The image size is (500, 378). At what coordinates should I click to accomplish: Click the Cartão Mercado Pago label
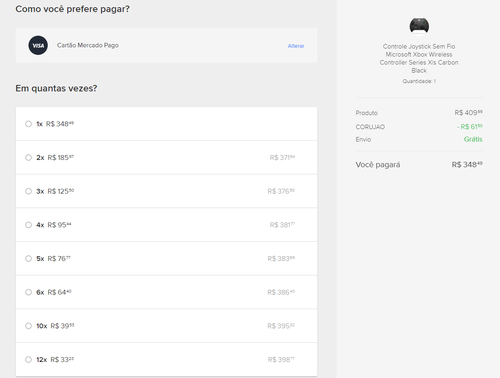[x=88, y=45]
